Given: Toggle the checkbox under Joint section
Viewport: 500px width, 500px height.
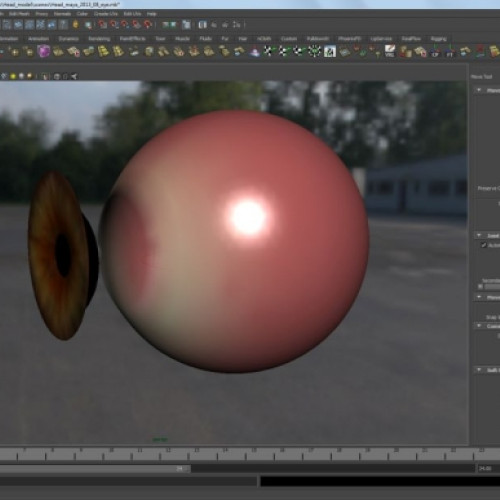Looking at the screenshot, I should tap(484, 245).
